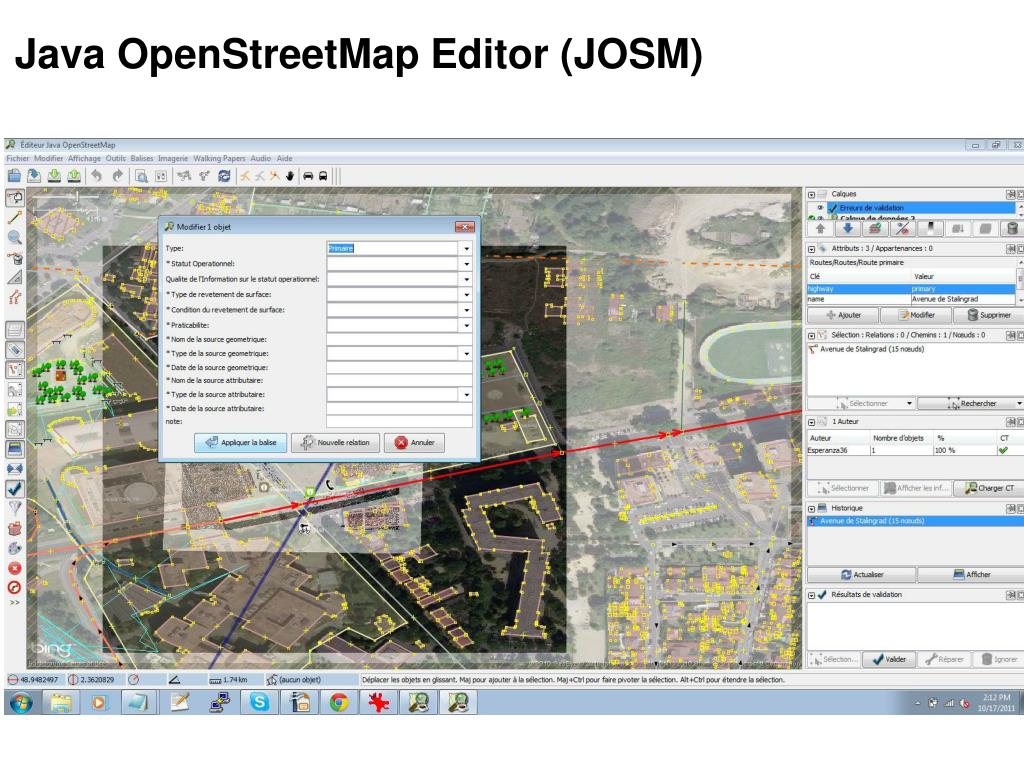Click Annuler in the dialog
This screenshot has height=768, width=1024.
(x=414, y=443)
